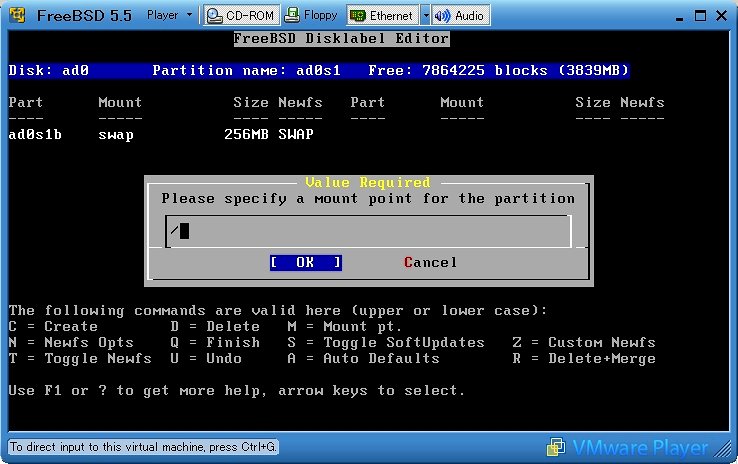Click the CD-ROM disc icon

pyautogui.click(x=214, y=15)
